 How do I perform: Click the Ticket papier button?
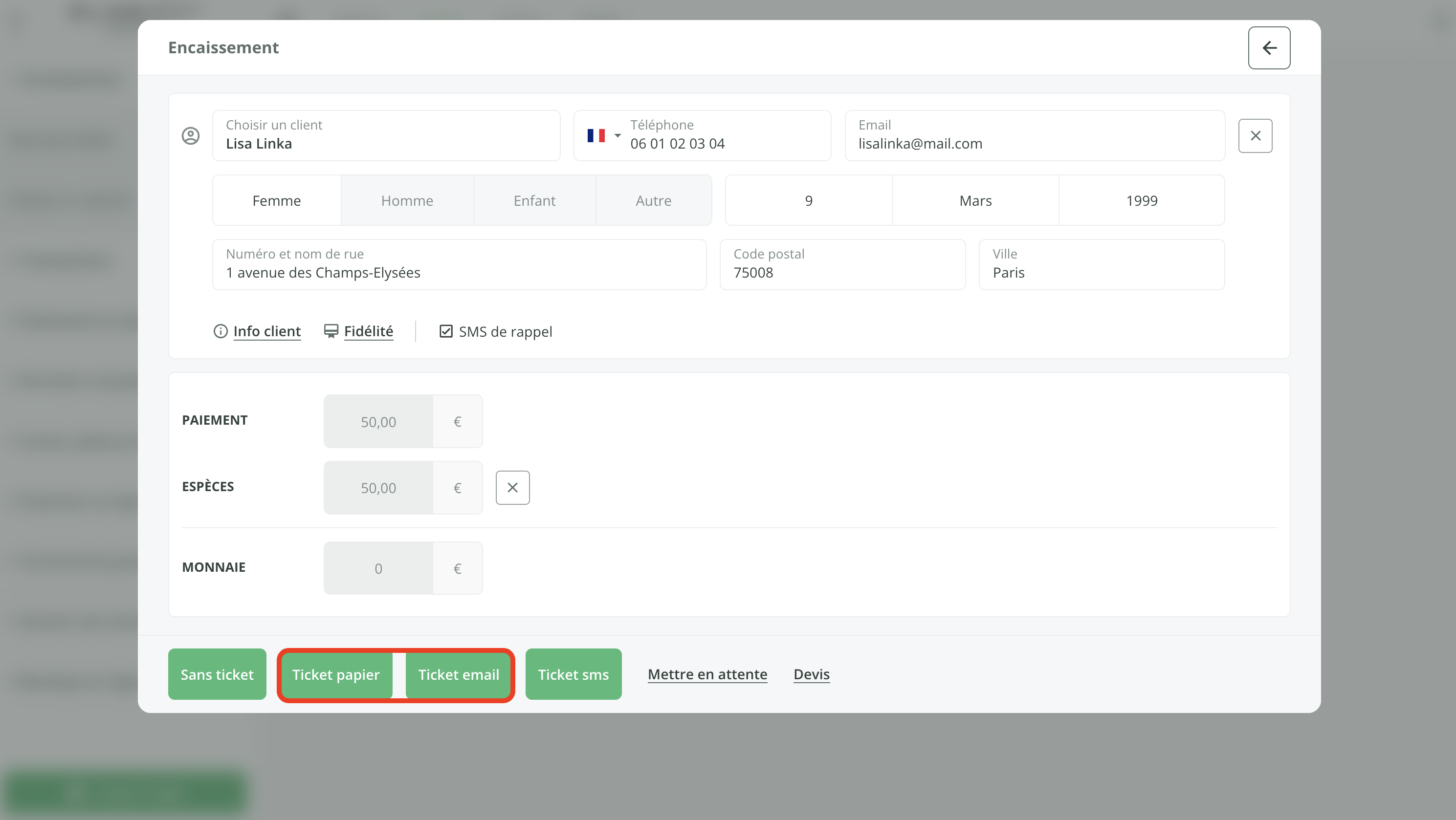336,674
